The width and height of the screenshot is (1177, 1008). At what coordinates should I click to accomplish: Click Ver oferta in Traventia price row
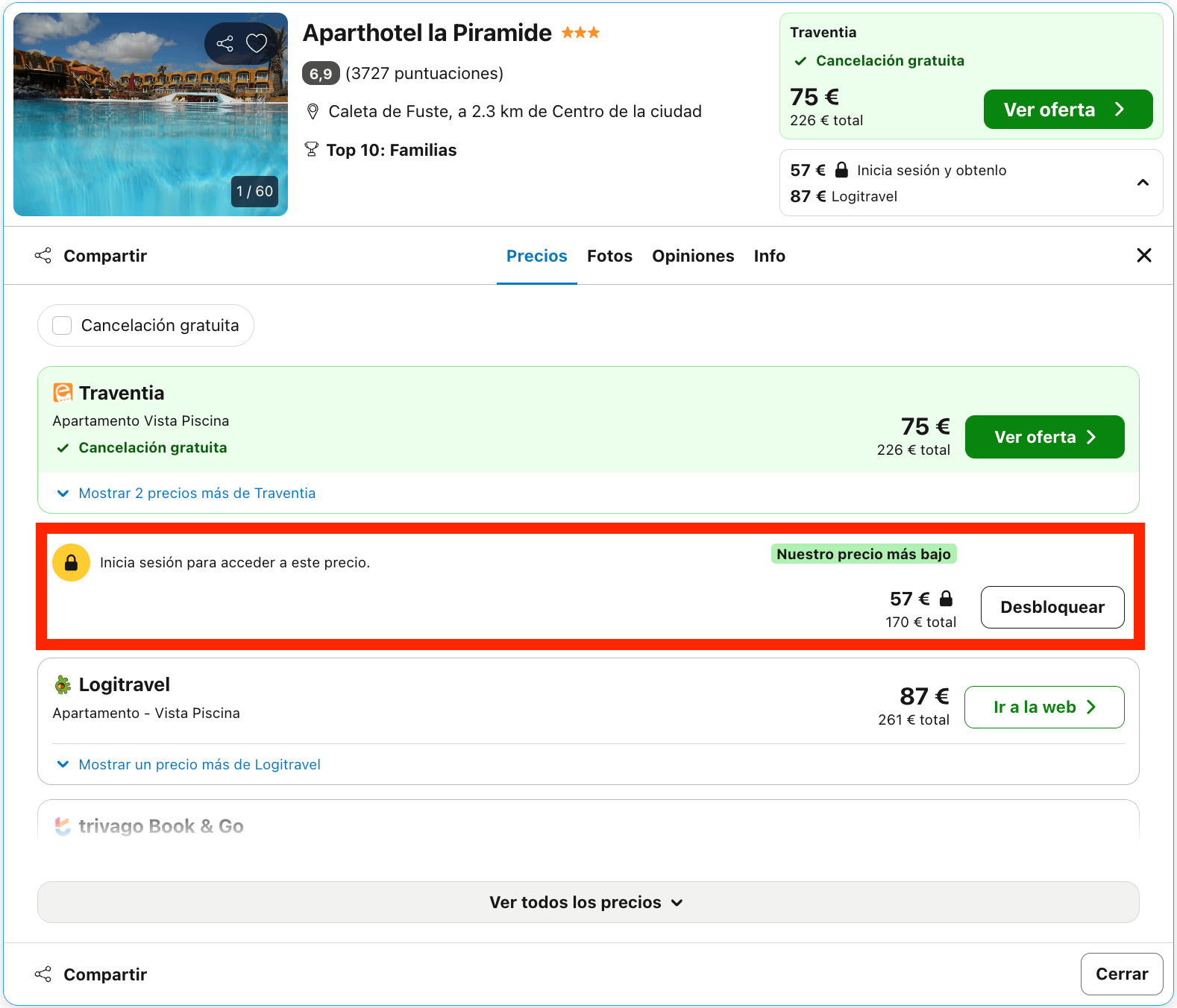pos(1044,437)
